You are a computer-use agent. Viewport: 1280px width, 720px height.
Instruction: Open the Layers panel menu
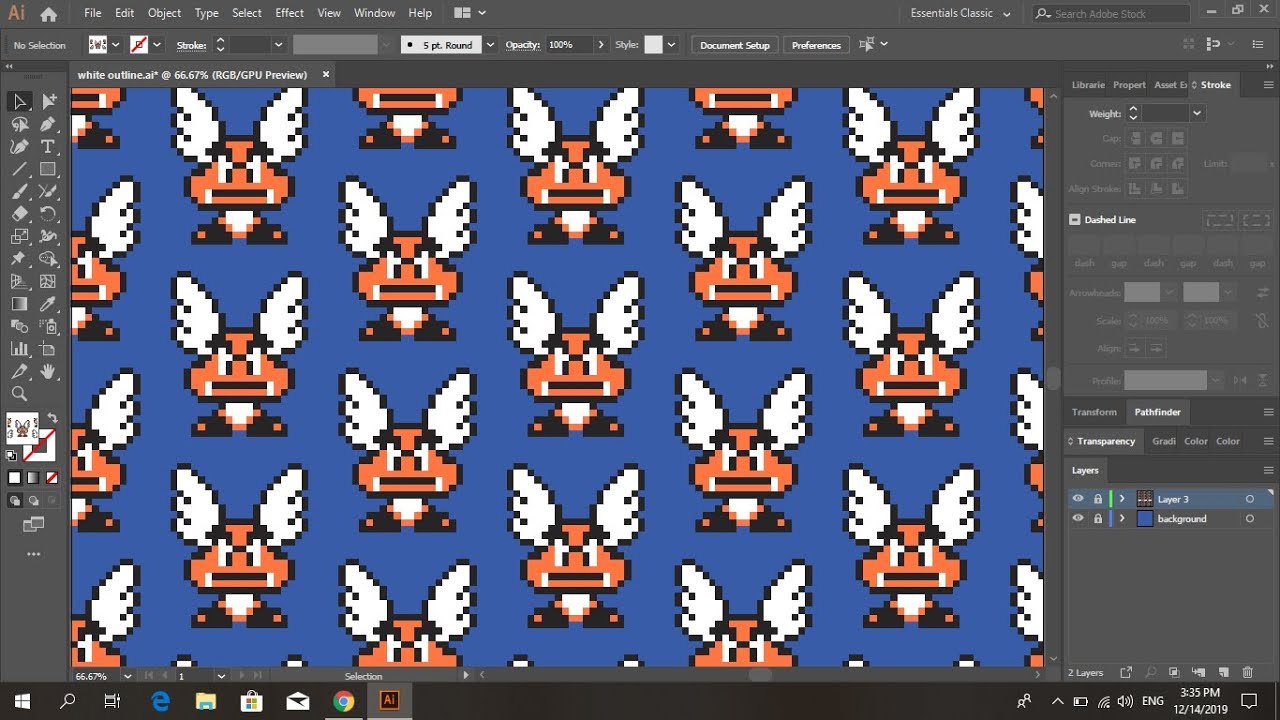tap(1268, 470)
